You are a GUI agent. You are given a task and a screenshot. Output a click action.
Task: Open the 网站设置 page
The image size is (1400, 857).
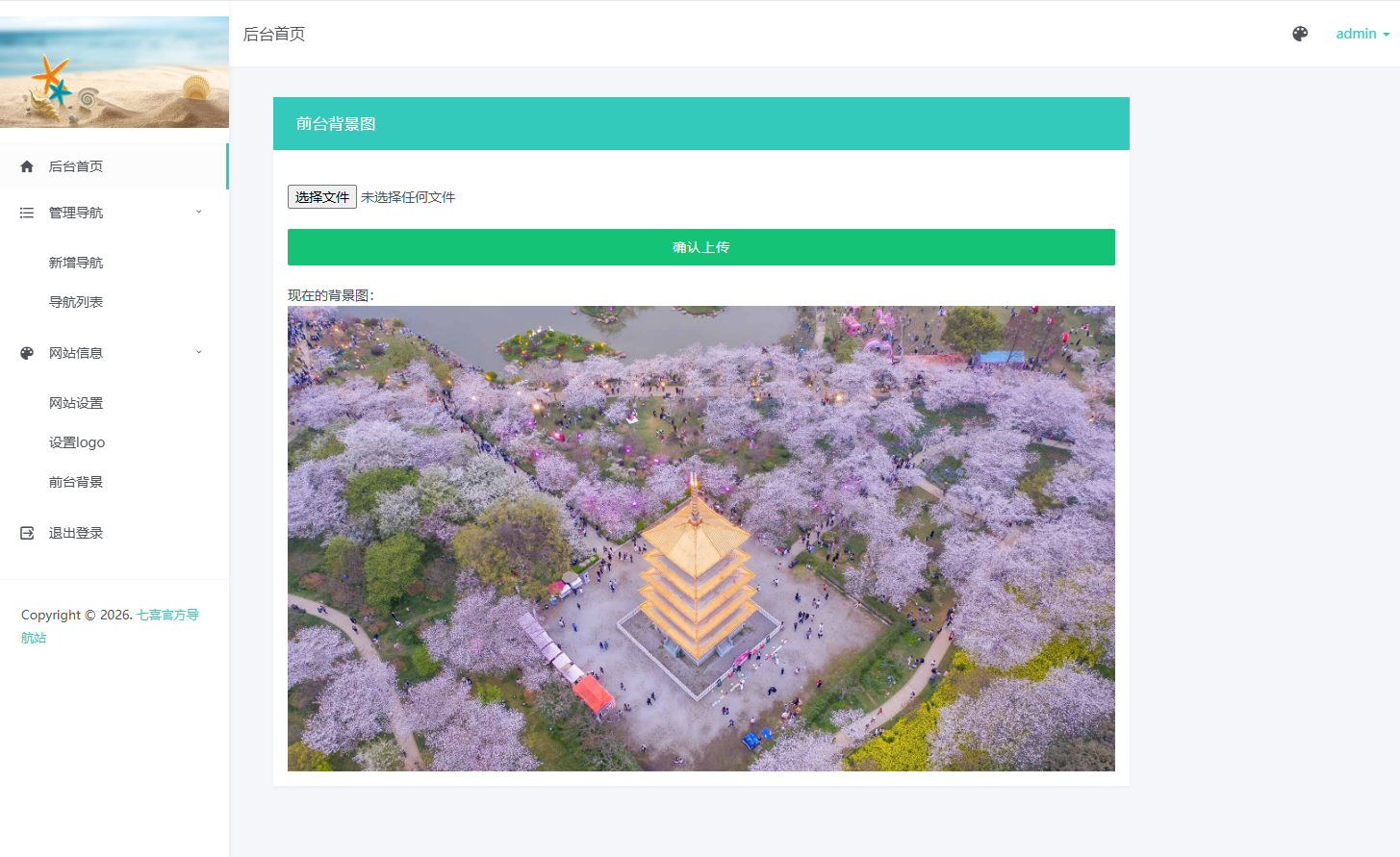76,402
